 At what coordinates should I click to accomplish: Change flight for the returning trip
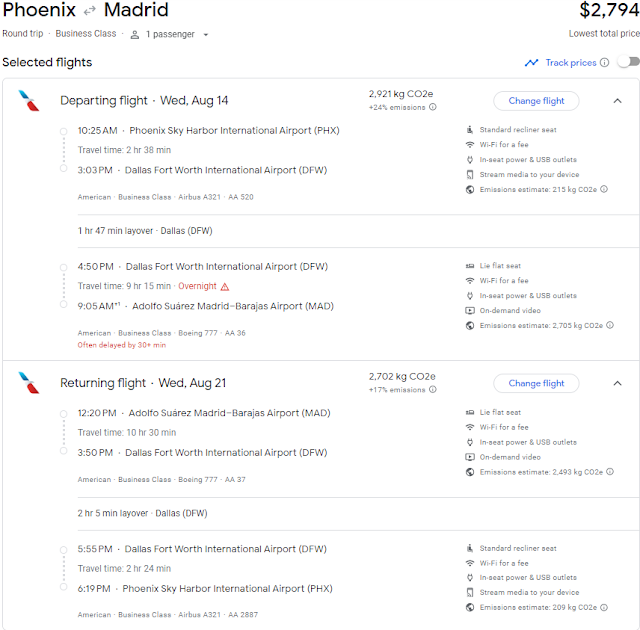point(536,383)
